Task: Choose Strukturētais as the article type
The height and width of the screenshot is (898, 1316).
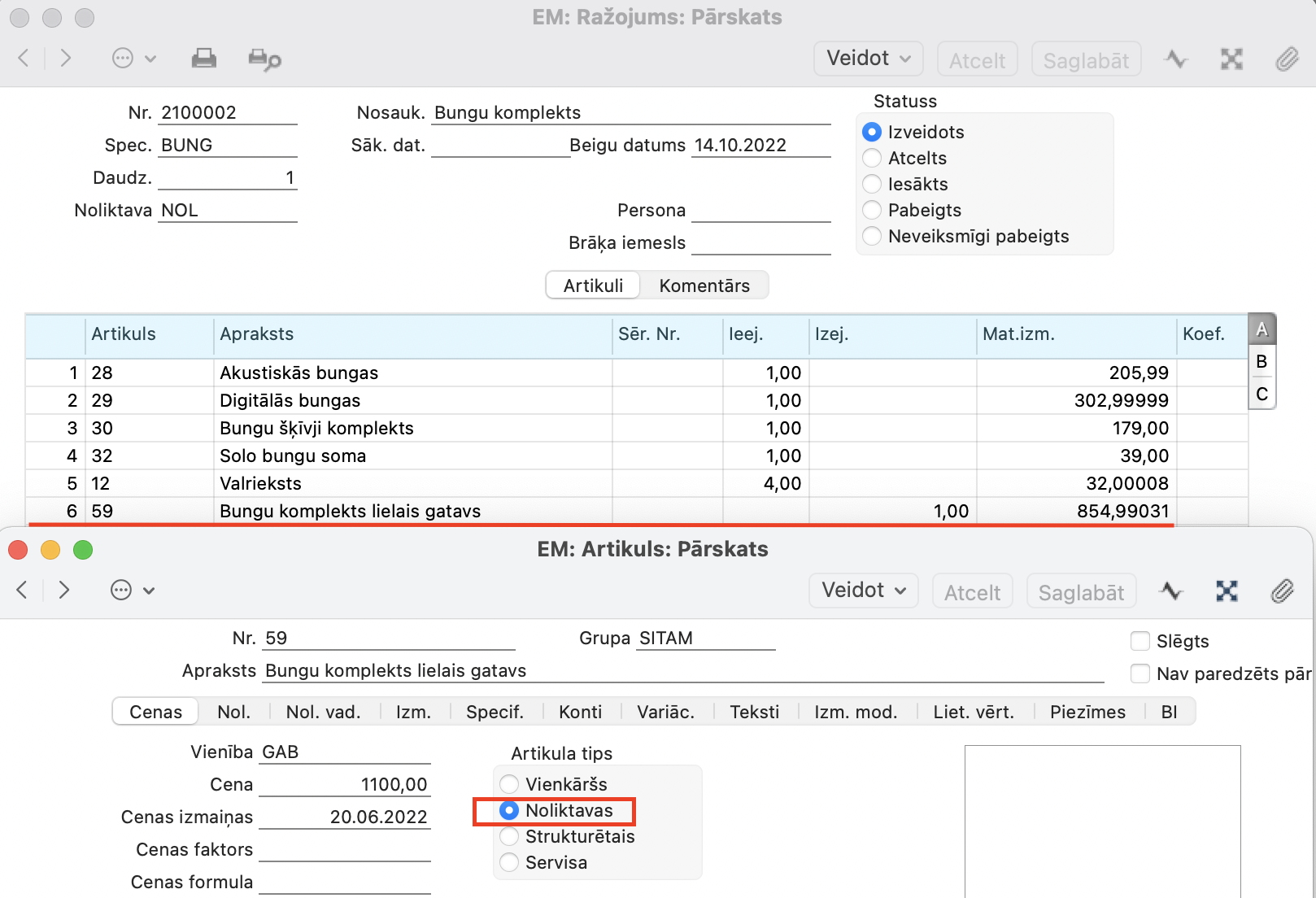Action: tap(510, 836)
